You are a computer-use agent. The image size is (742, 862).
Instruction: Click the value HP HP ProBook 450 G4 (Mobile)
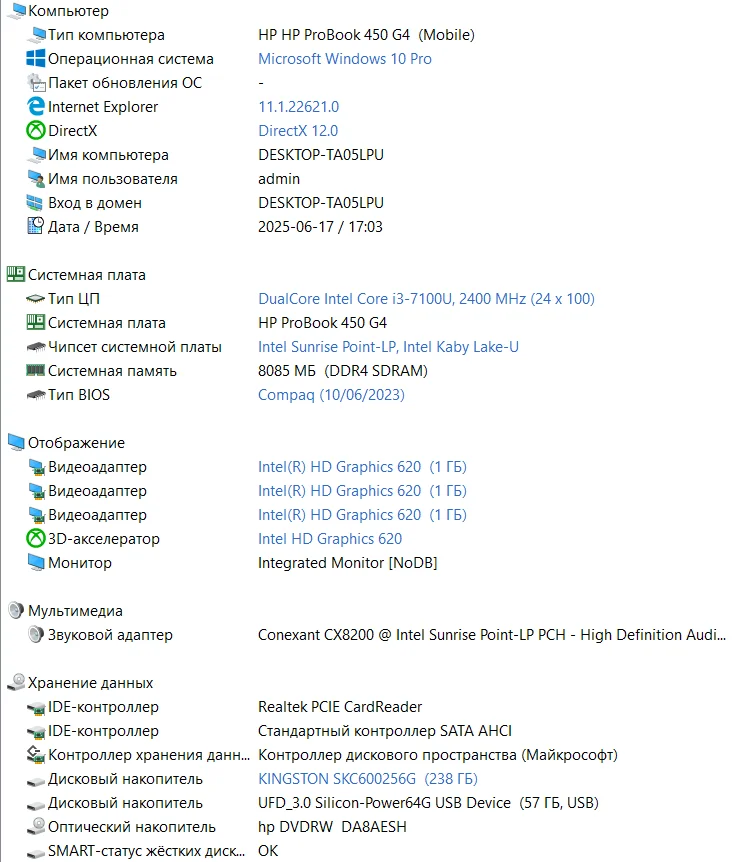pos(366,35)
